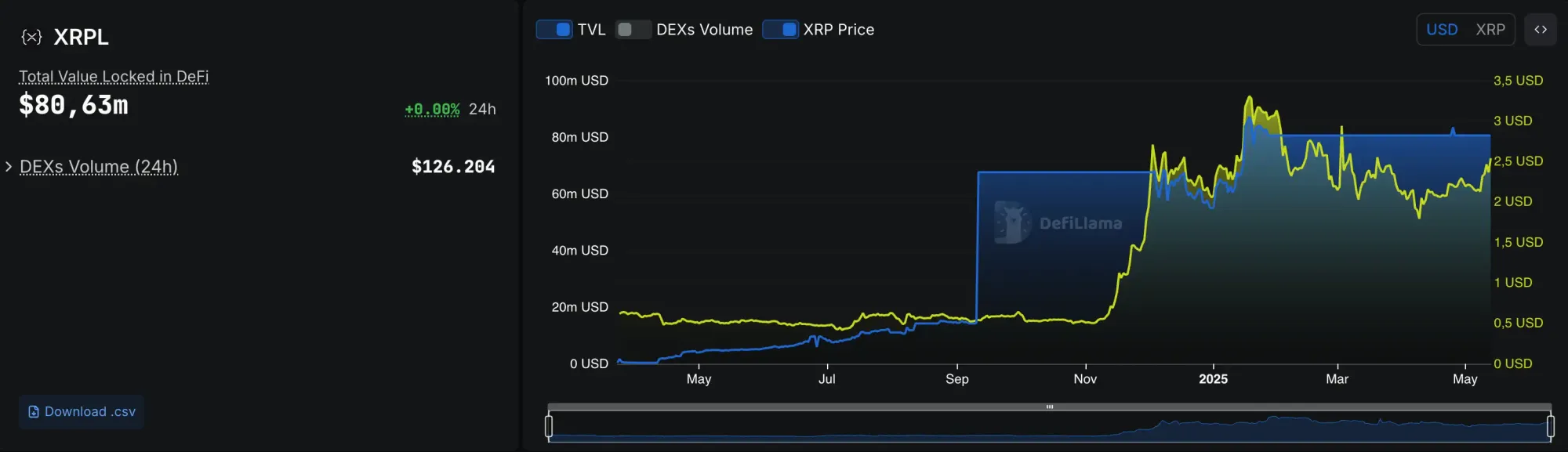Image resolution: width=1568 pixels, height=452 pixels.
Task: Click the CSV file icon in Download button
Action: [34, 412]
